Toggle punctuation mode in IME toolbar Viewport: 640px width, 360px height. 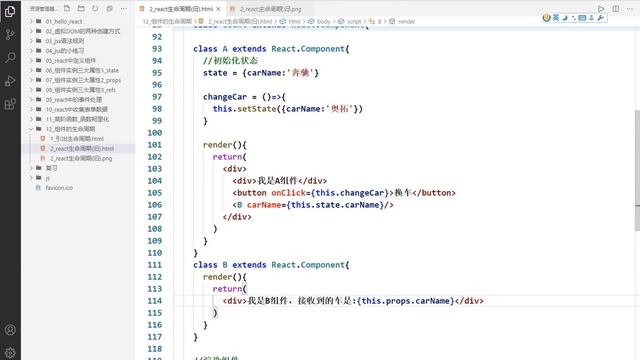click(573, 18)
